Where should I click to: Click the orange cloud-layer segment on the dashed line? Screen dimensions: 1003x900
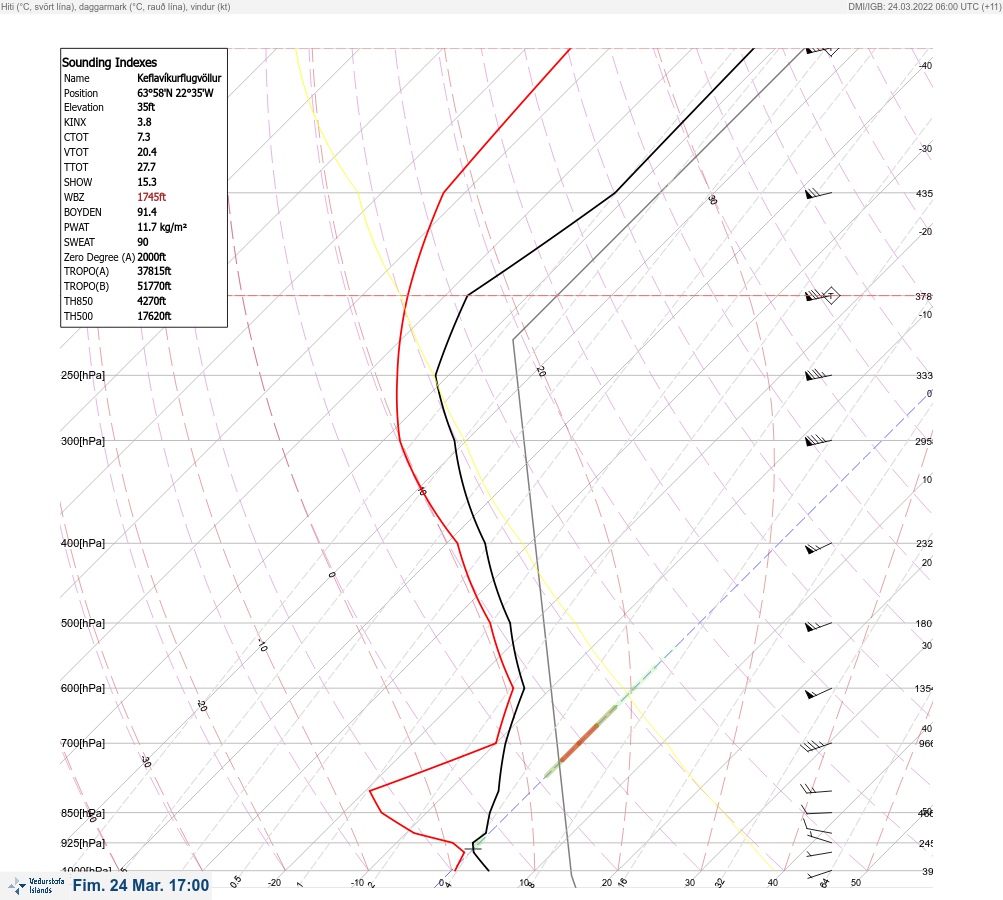click(x=579, y=743)
